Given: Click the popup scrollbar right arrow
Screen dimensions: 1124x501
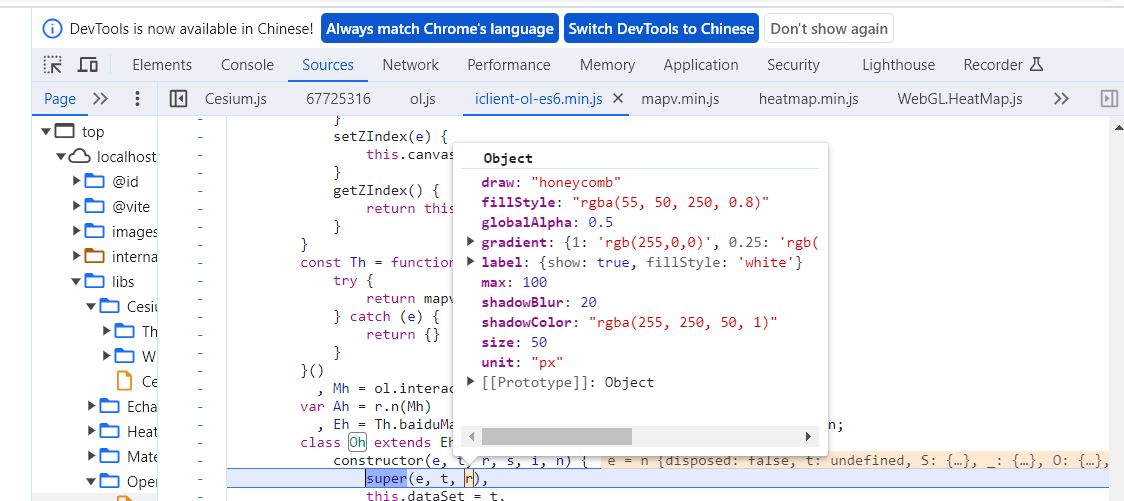Looking at the screenshot, I should [x=808, y=436].
